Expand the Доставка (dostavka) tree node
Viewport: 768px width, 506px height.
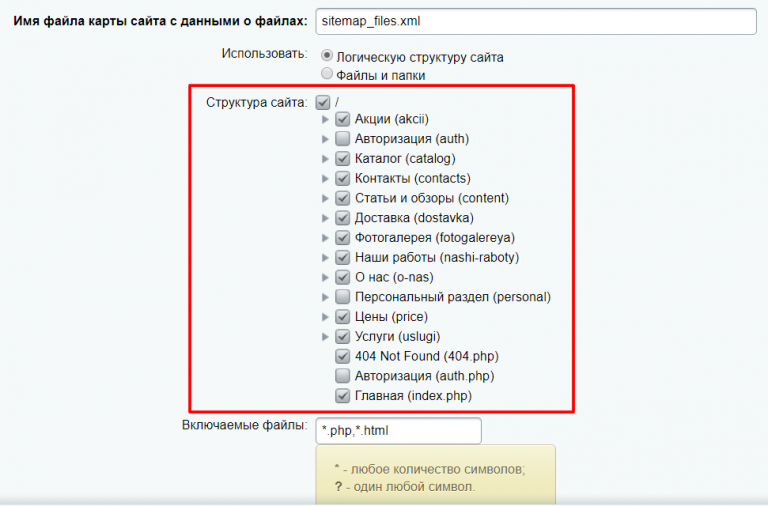tap(325, 218)
